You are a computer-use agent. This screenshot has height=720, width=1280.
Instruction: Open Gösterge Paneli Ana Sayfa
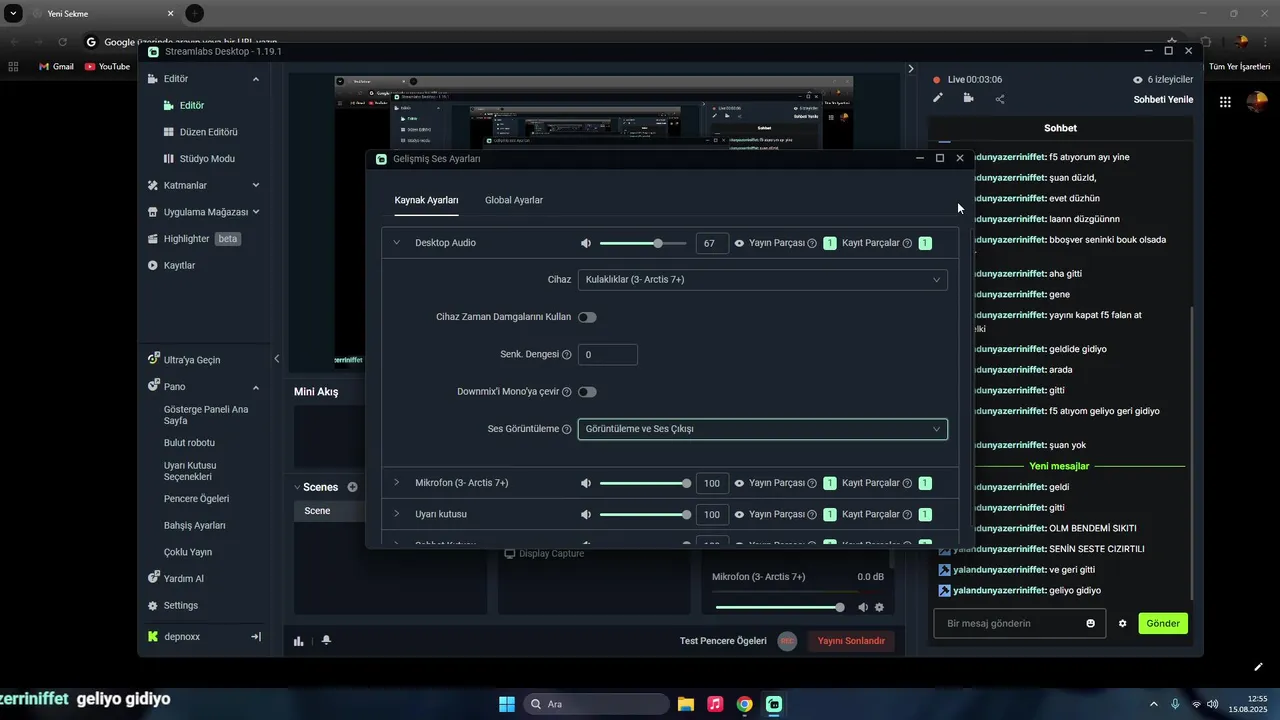(206, 415)
